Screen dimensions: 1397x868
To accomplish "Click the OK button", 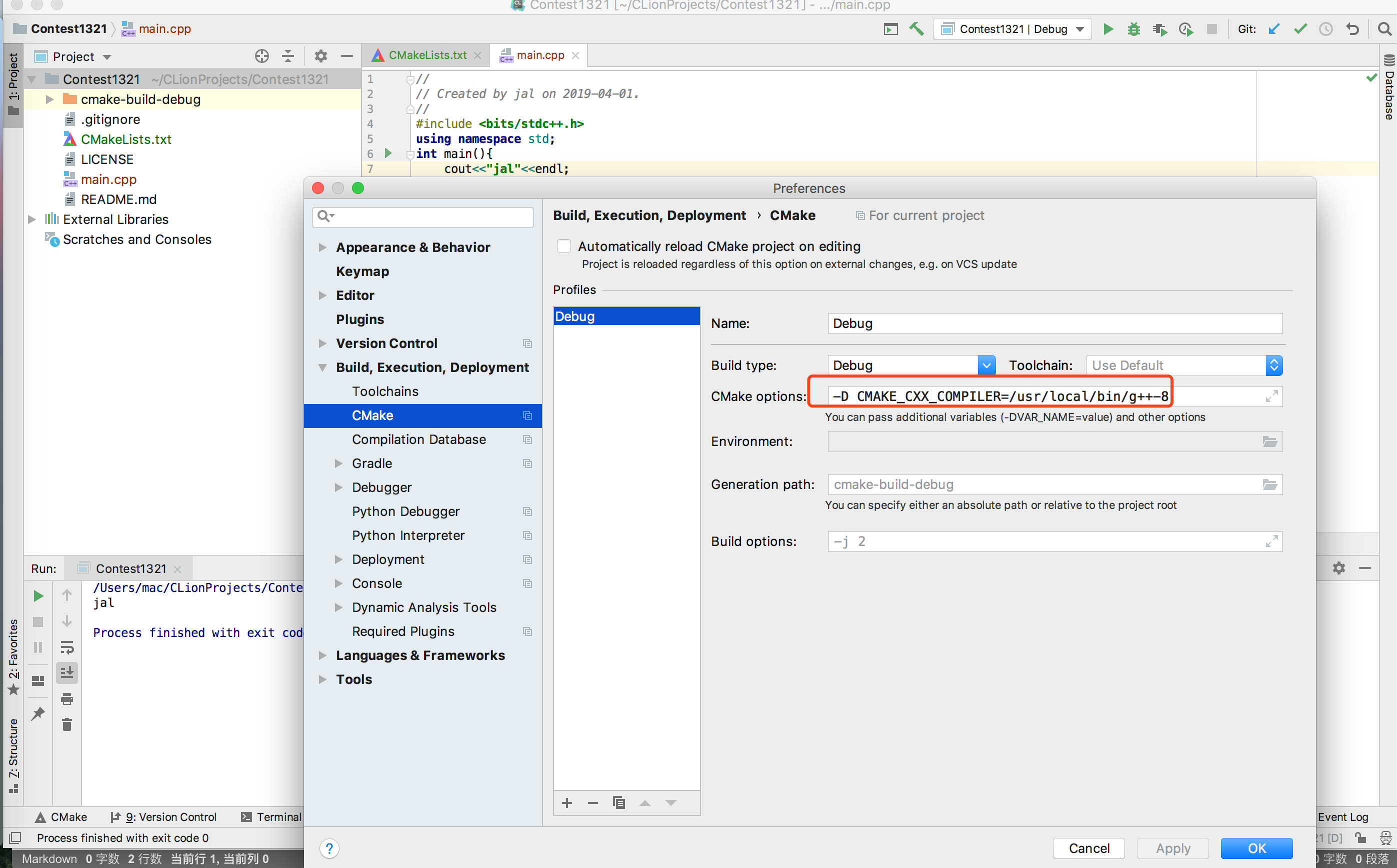I will coord(1256,848).
